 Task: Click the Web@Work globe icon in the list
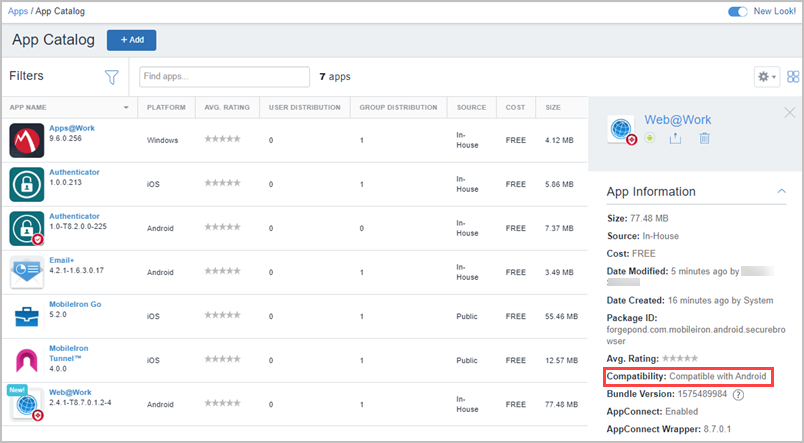click(27, 405)
